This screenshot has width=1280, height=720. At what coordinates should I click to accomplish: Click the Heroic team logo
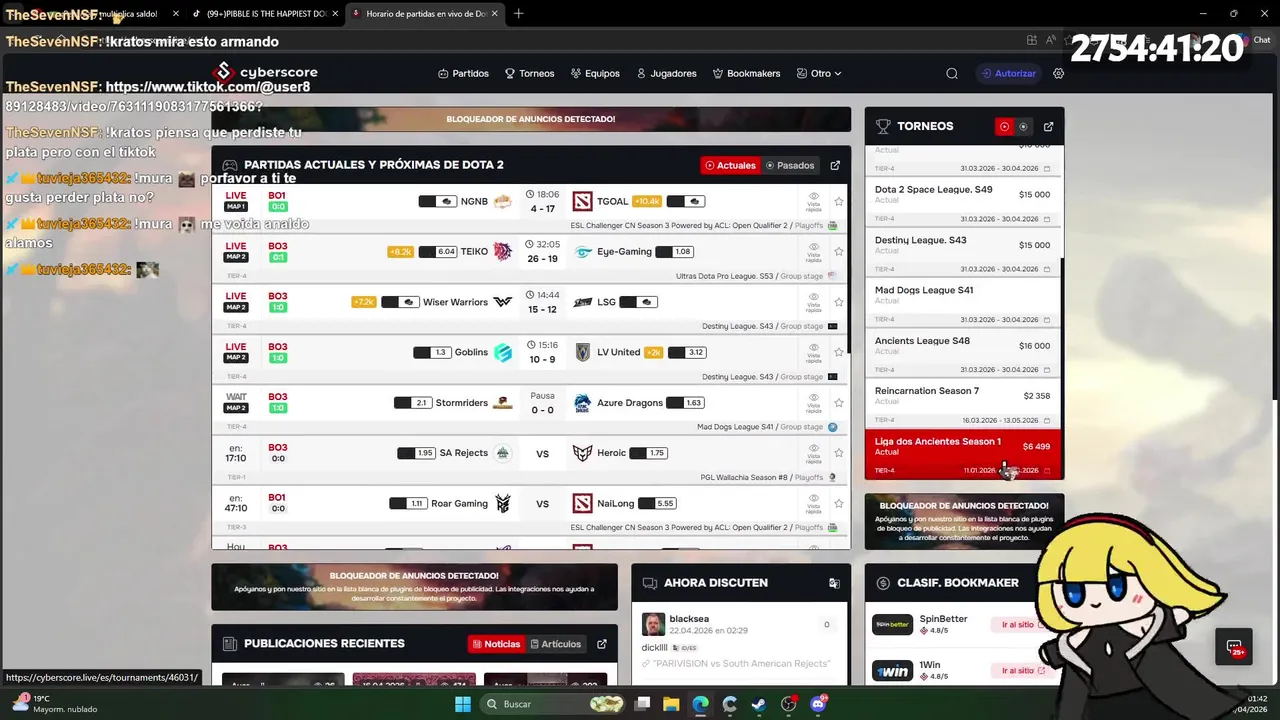582,453
